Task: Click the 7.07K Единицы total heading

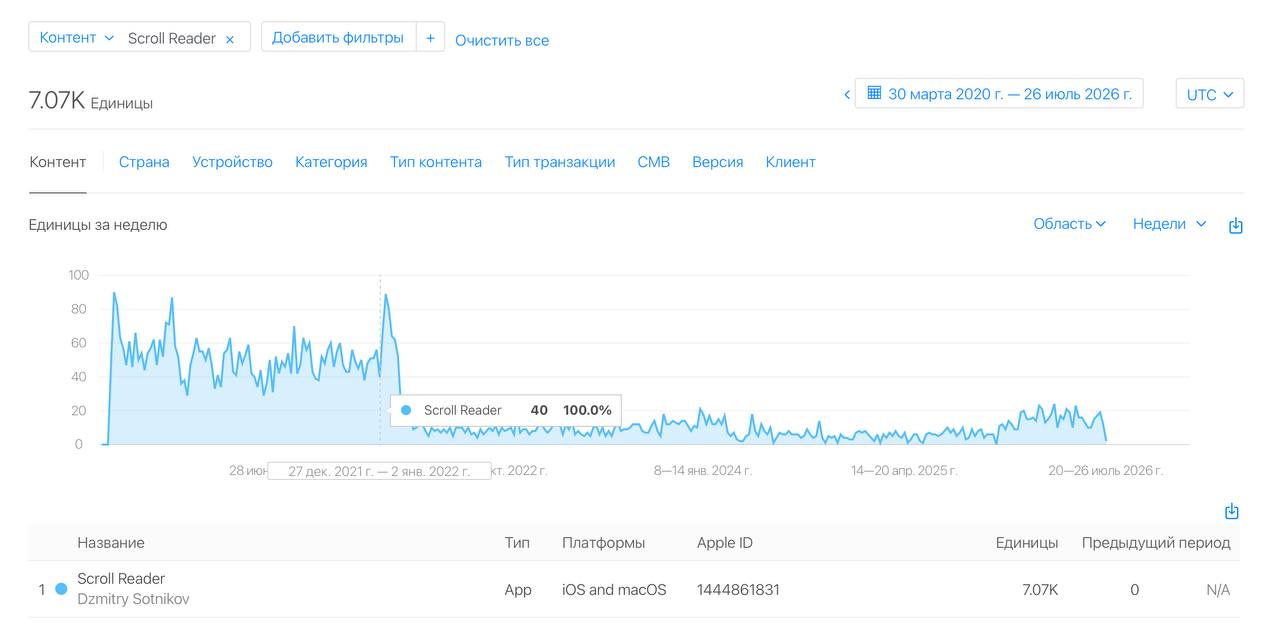Action: (x=91, y=100)
